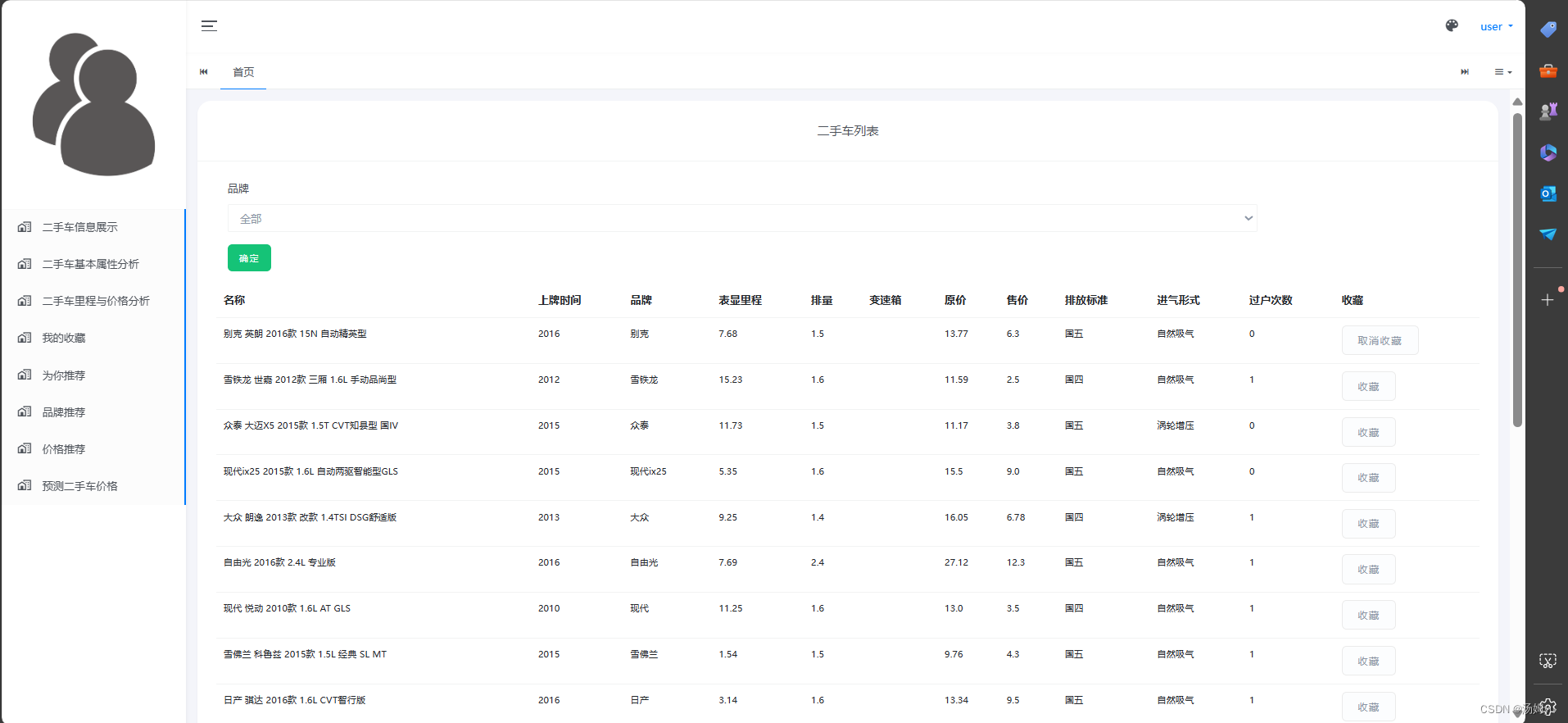Open the Microsoft 365 icon in sidebar
This screenshot has width=1568, height=723.
tap(1548, 152)
